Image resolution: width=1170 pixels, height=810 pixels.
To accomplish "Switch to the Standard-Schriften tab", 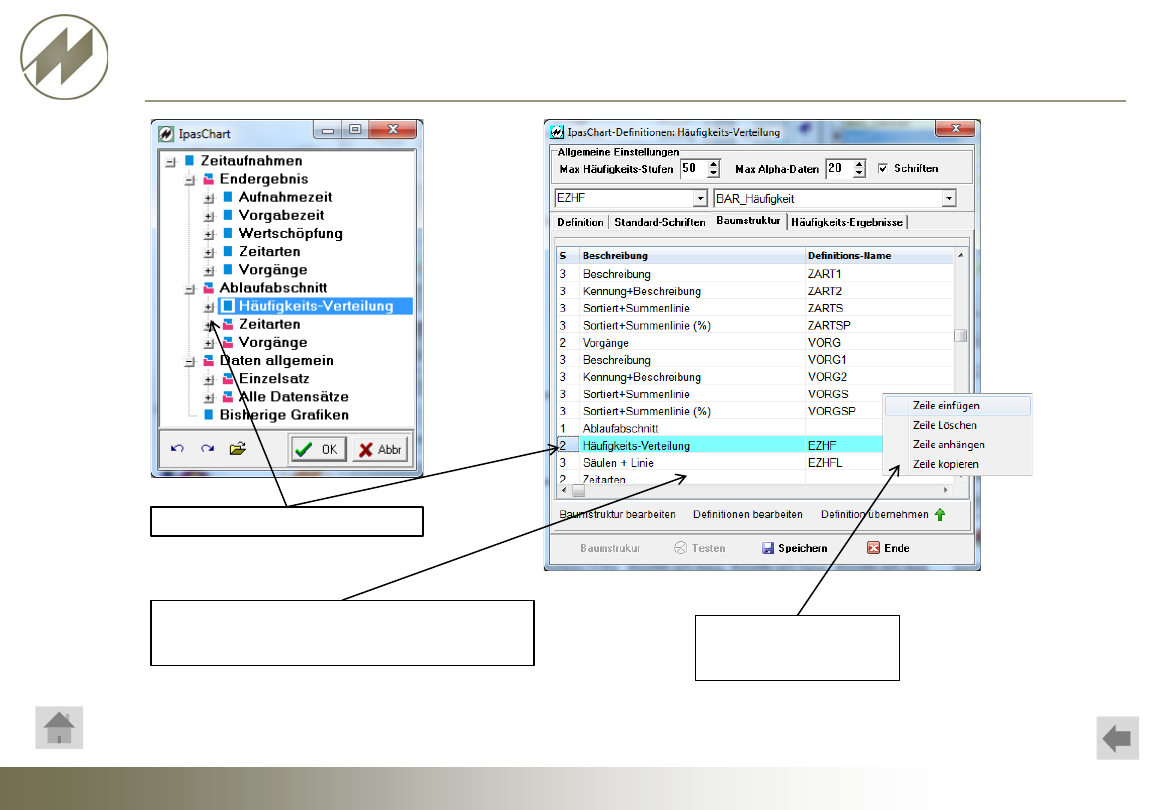I will coord(660,222).
